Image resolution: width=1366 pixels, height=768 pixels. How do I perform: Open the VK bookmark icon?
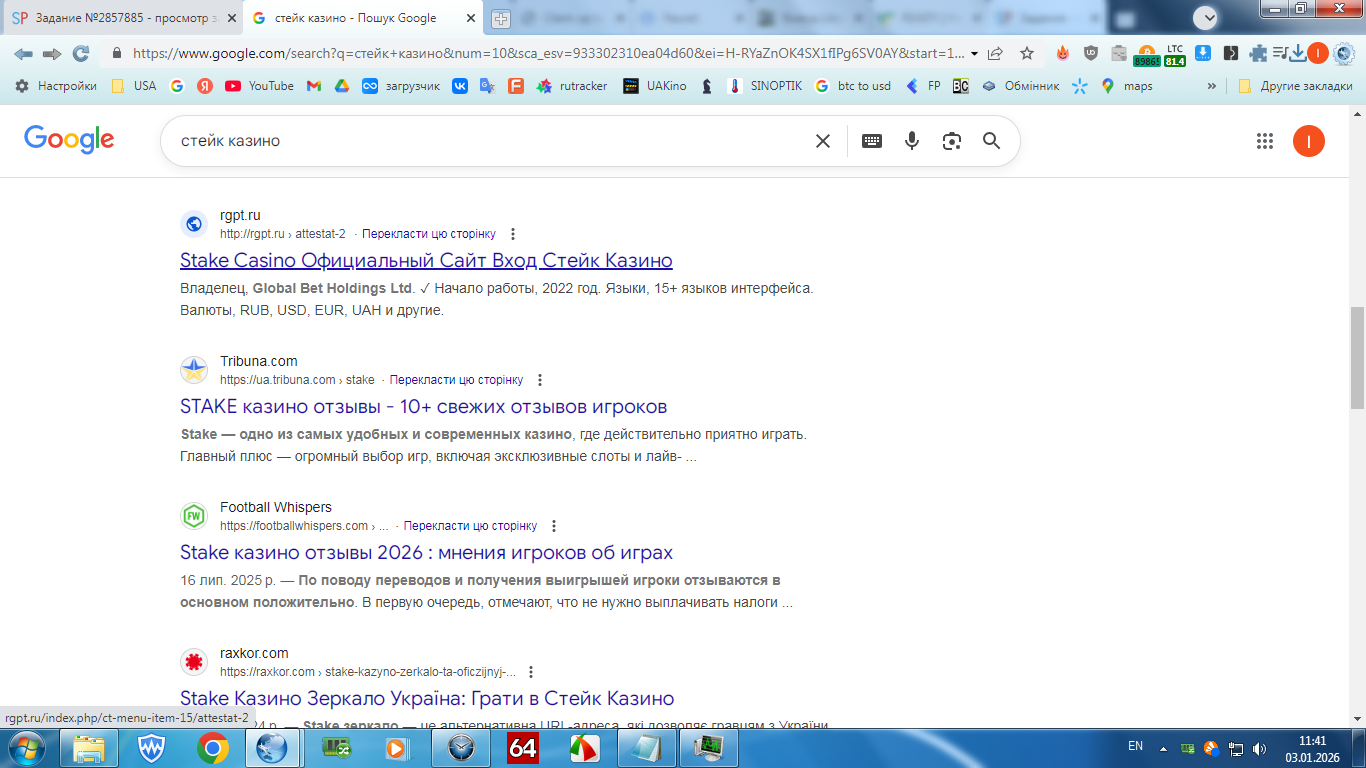pos(460,86)
